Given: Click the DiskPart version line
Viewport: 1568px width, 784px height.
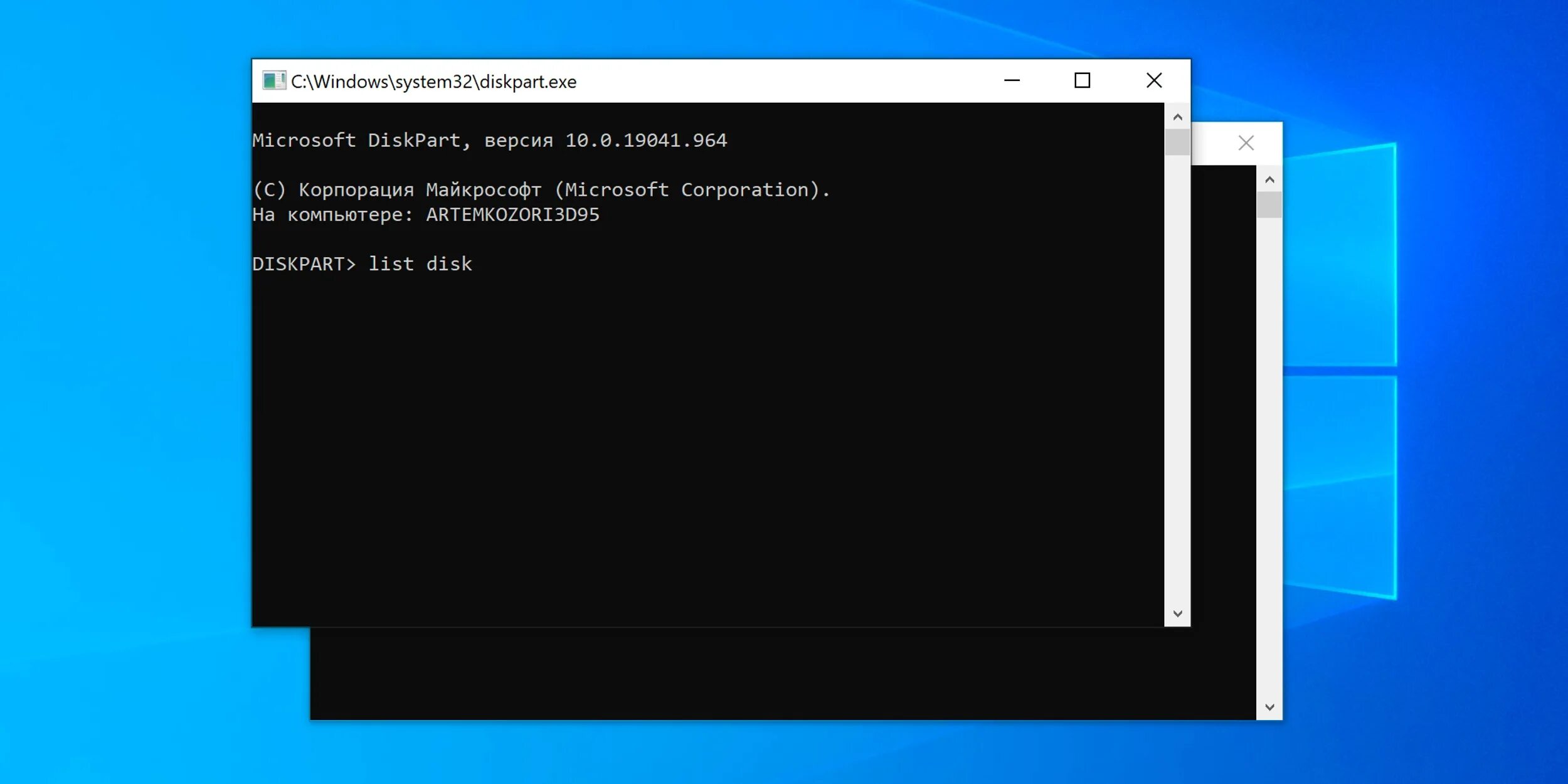Looking at the screenshot, I should 489,140.
